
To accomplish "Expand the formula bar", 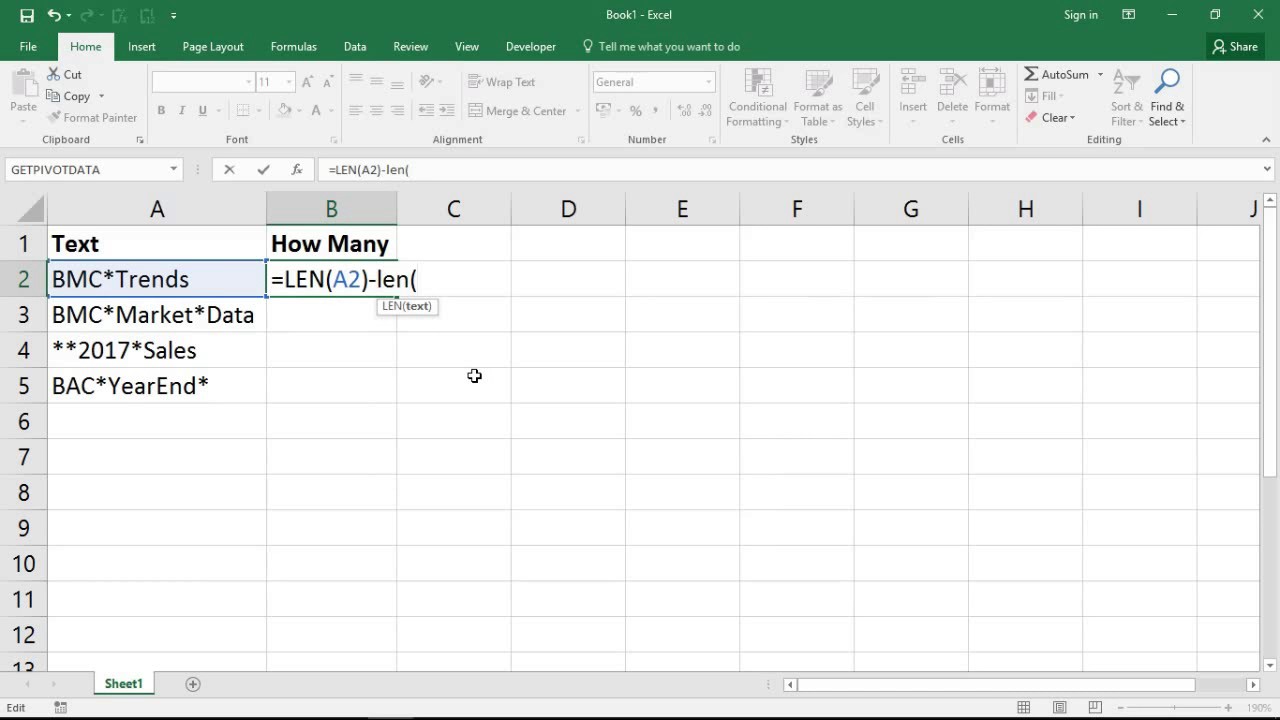I will tap(1267, 170).
